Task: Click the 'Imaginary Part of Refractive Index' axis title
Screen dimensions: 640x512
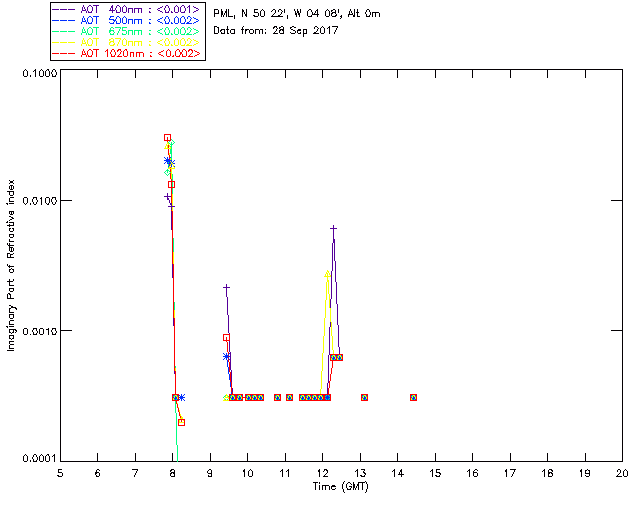Action: [x=11, y=265]
